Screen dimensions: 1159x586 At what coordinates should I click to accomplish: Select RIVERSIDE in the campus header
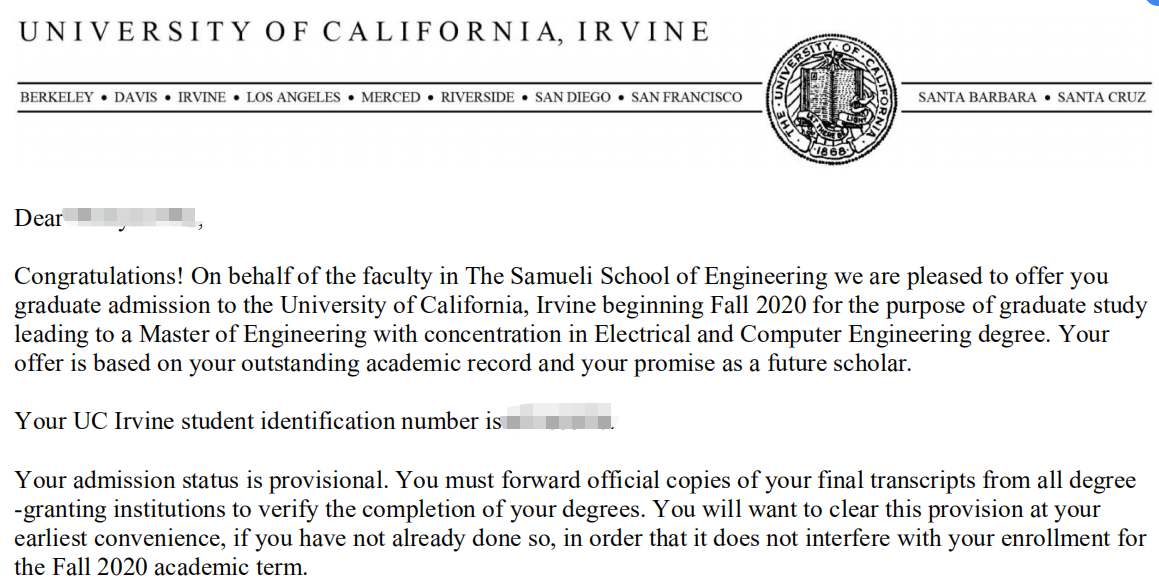click(x=477, y=98)
